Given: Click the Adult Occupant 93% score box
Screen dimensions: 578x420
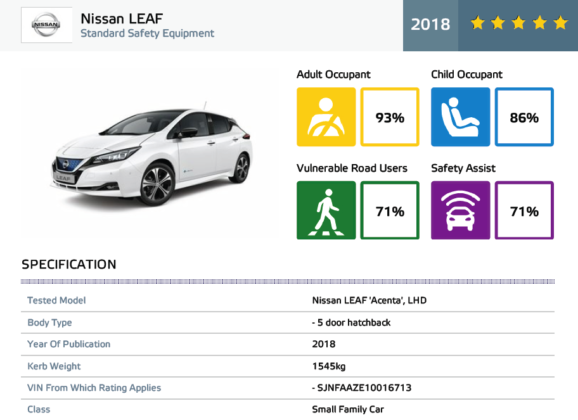Looking at the screenshot, I should (x=390, y=117).
